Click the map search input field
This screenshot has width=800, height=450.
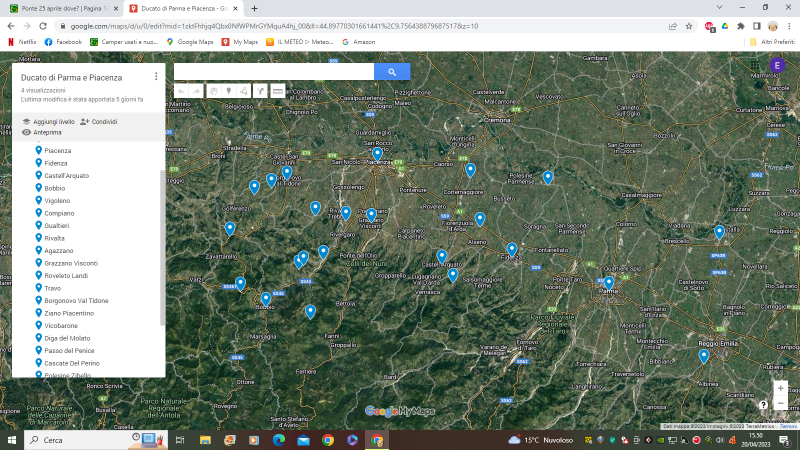pos(273,72)
